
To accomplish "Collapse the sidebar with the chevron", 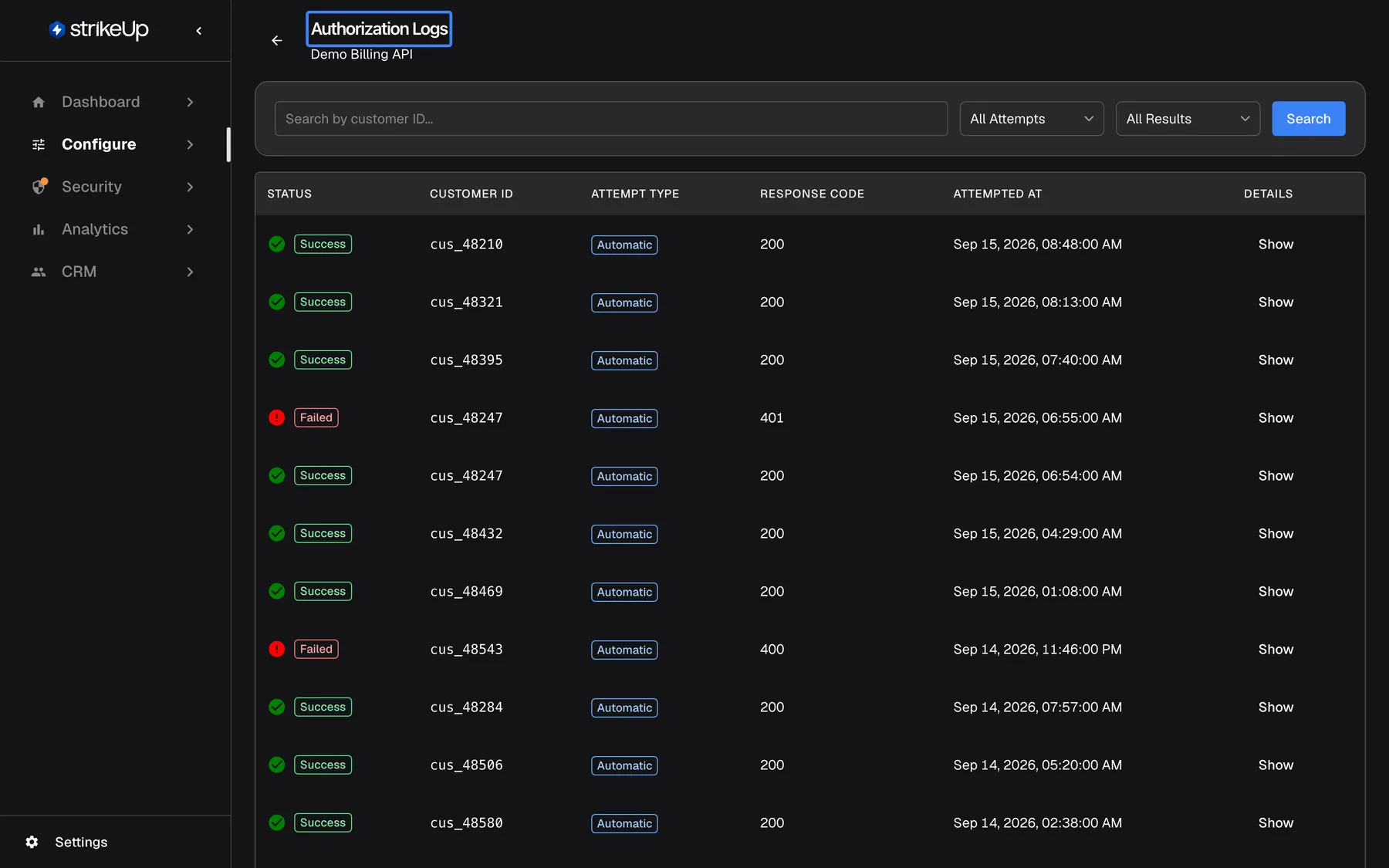I will point(199,31).
